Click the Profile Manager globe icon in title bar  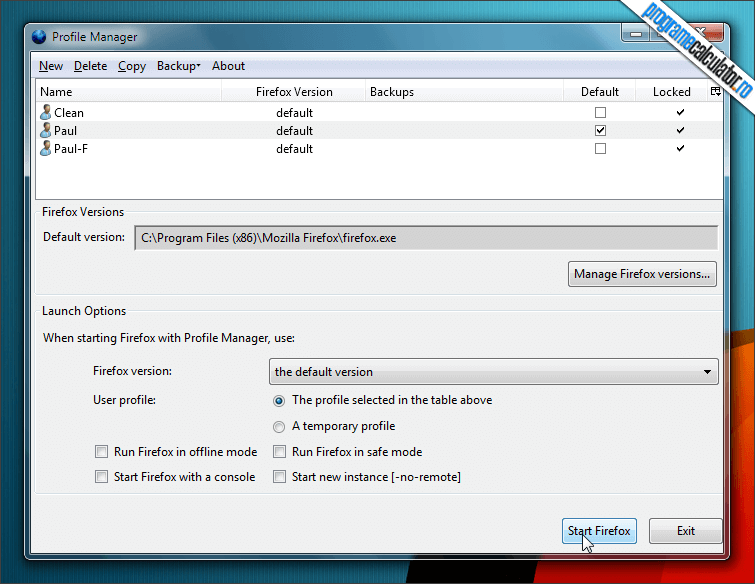pyautogui.click(x=39, y=37)
